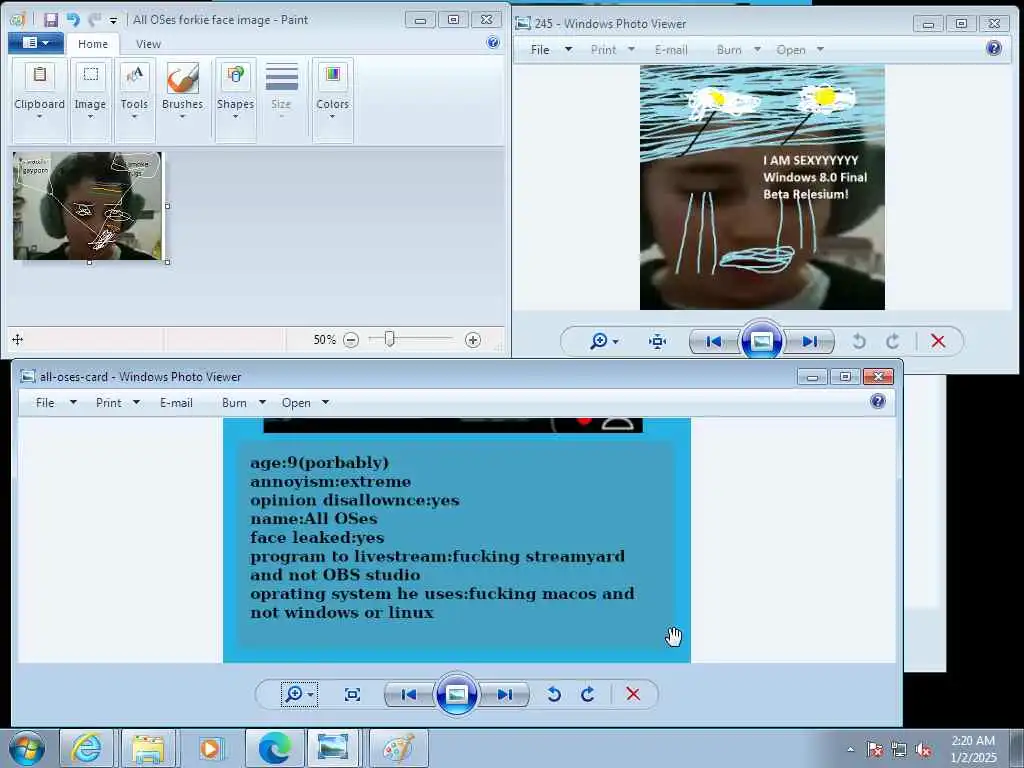The width and height of the screenshot is (1024, 768).
Task: Click the Redo arrow in Paint
Action: (94, 20)
